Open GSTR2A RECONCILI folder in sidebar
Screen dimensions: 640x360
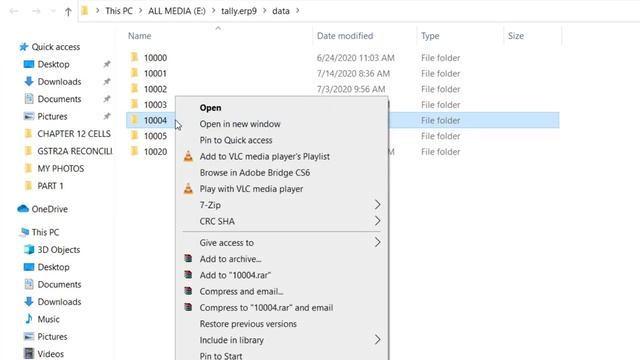coord(75,151)
